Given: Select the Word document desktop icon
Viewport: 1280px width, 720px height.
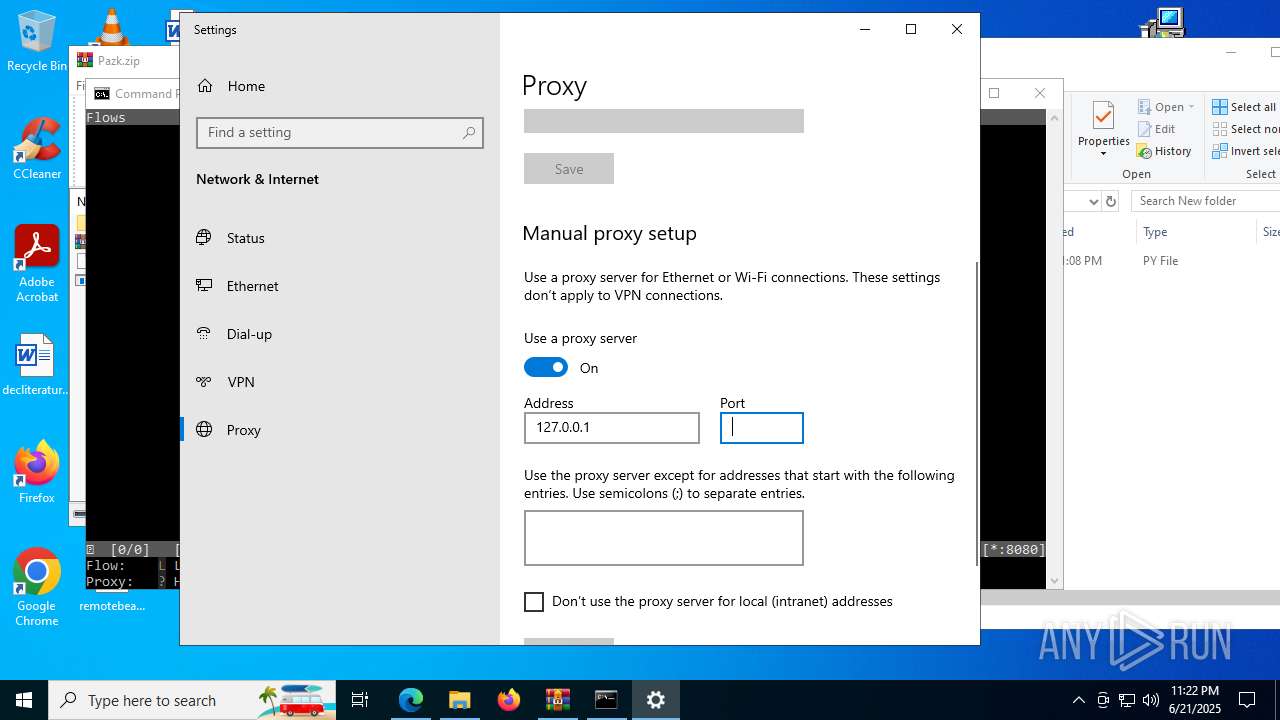Looking at the screenshot, I should (36, 365).
